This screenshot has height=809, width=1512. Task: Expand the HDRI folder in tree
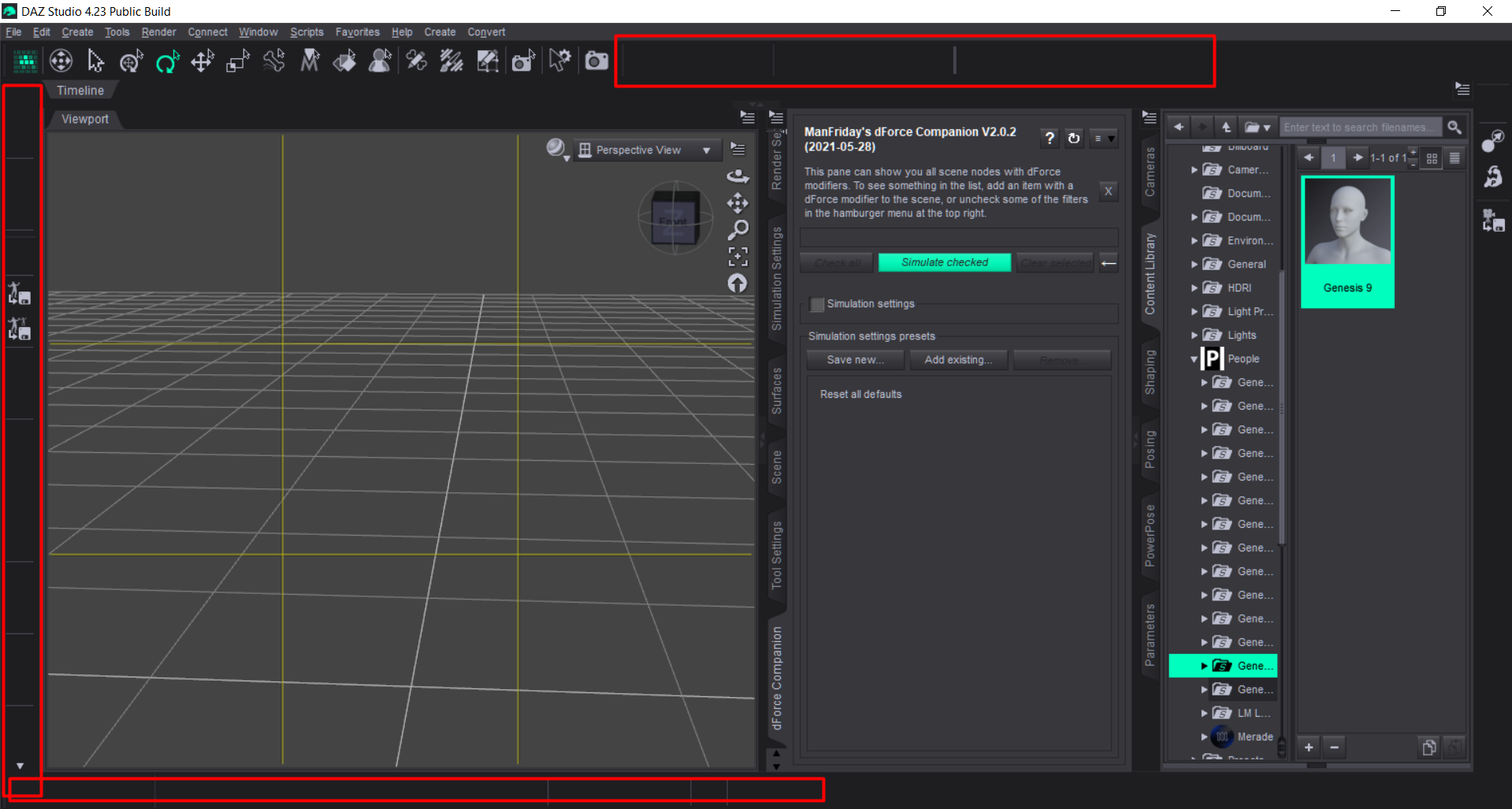[x=1194, y=288]
